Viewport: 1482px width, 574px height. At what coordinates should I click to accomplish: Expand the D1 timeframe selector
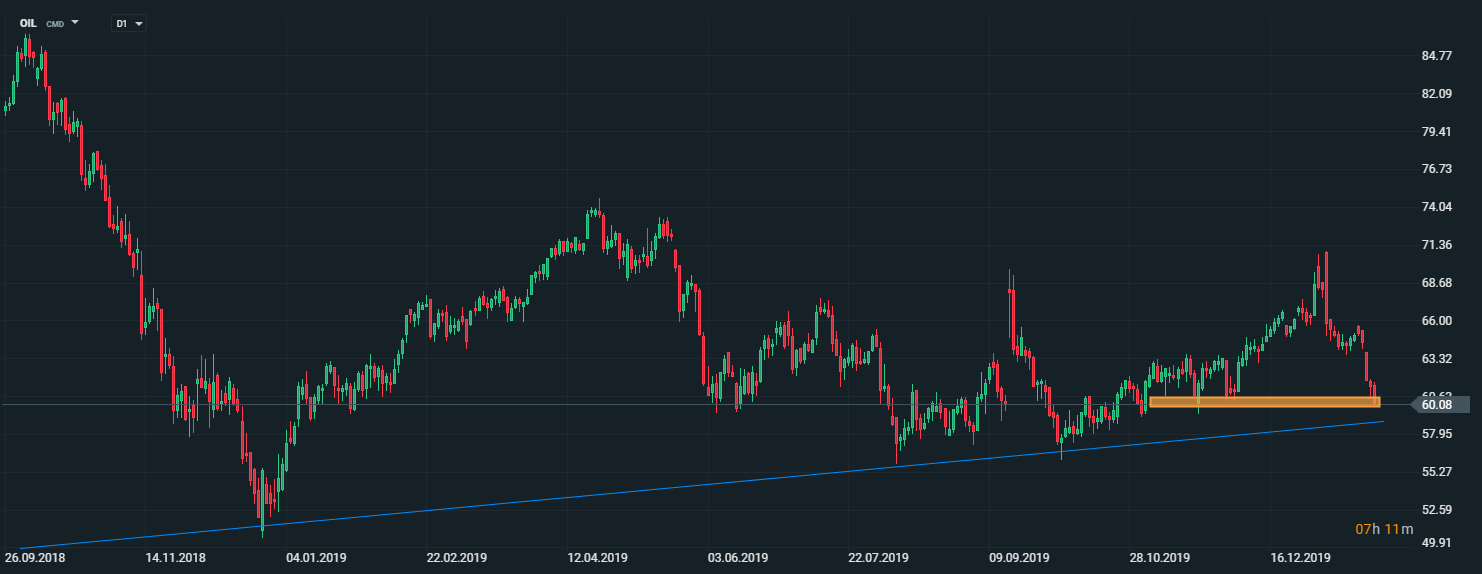point(139,23)
